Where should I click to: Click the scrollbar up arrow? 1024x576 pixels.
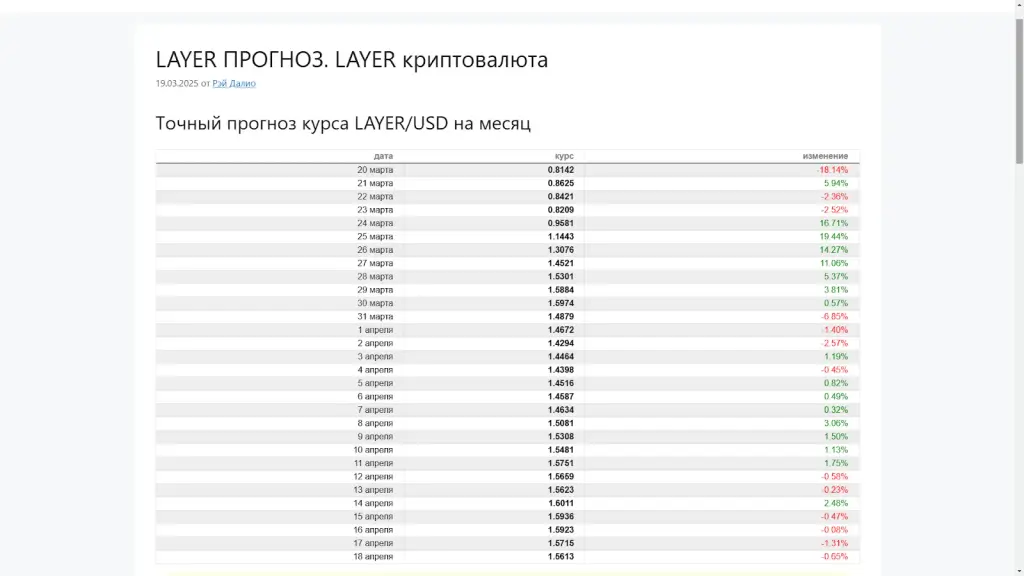[x=1019, y=5]
